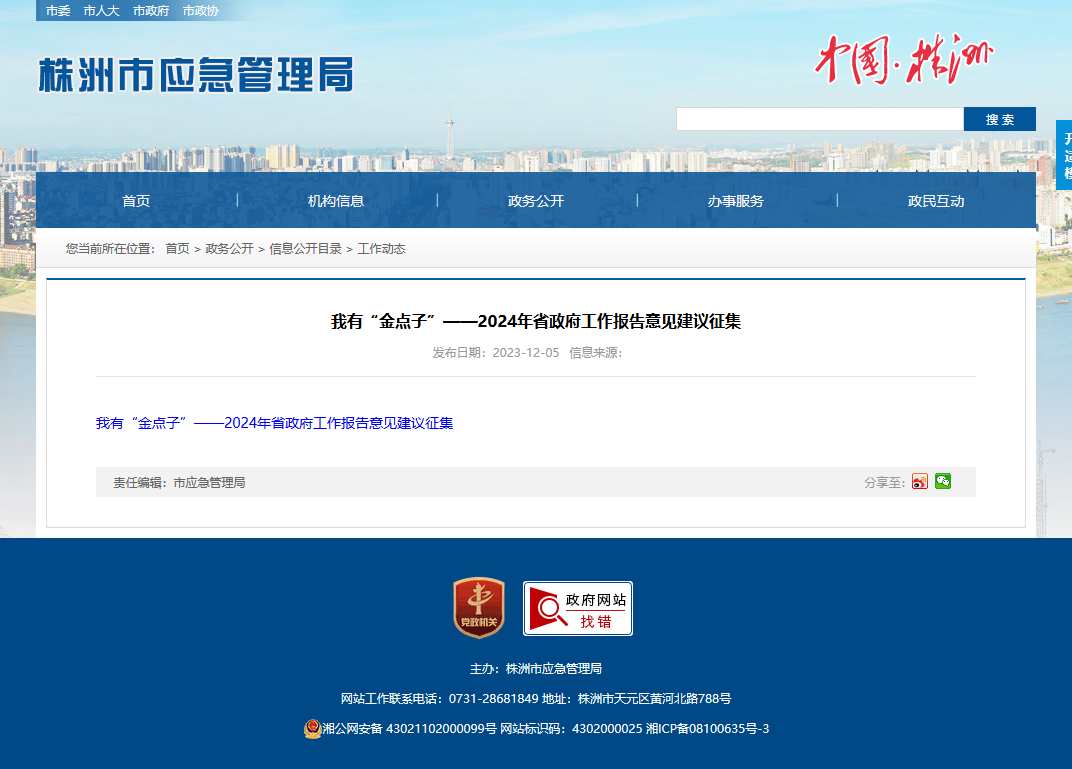Viewport: 1072px width, 769px height.
Task: Go to 办事服务 in the navigation bar
Action: click(x=736, y=201)
